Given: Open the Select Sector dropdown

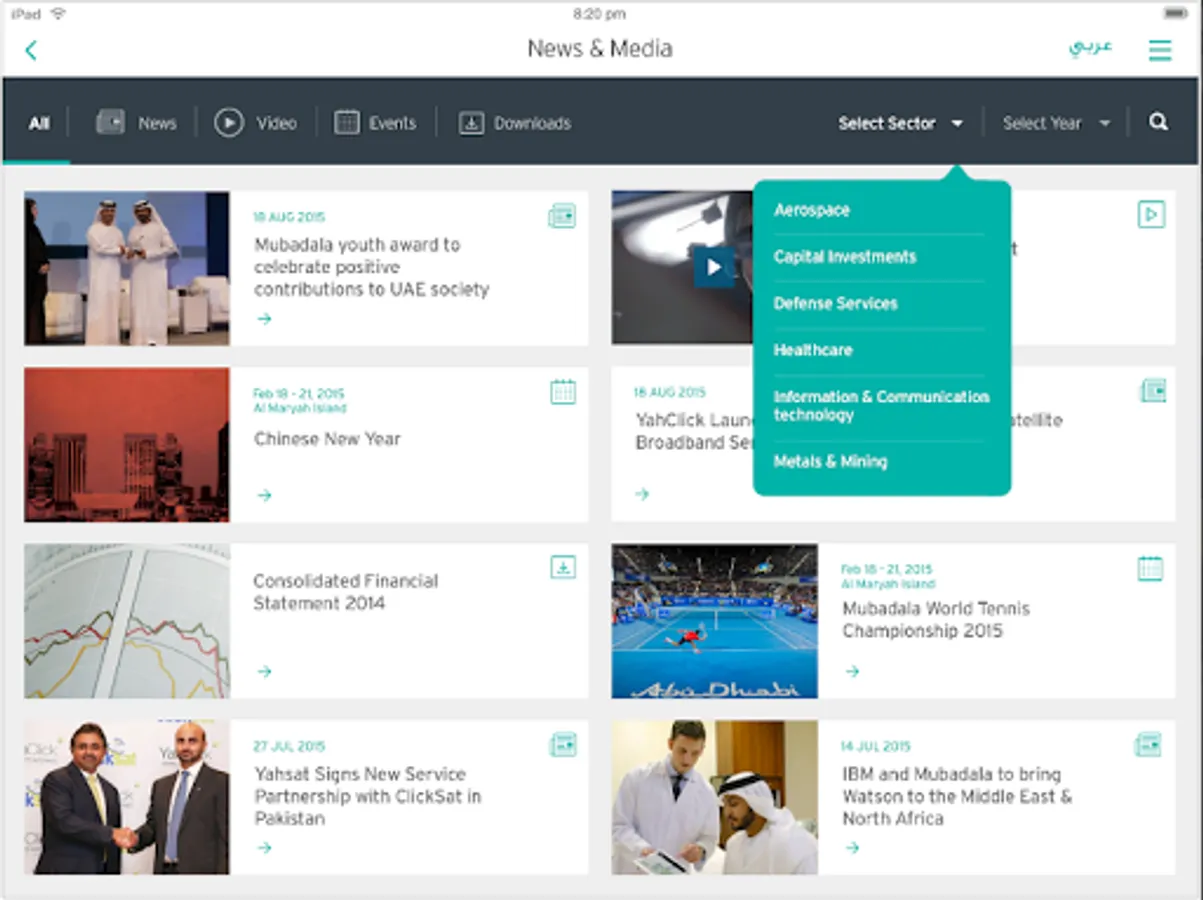Looking at the screenshot, I should coord(901,123).
